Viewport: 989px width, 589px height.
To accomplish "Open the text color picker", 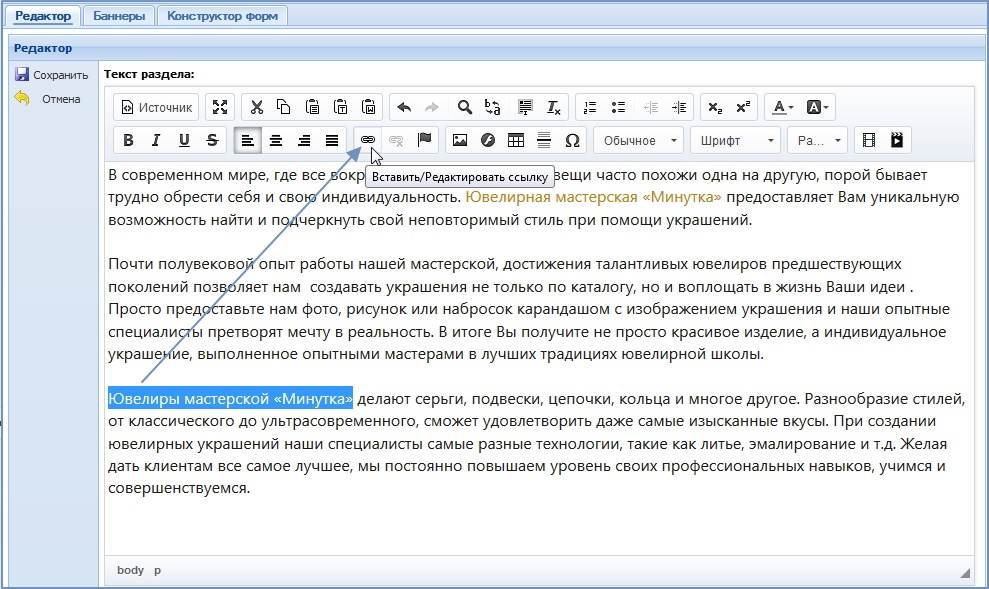I will [783, 107].
